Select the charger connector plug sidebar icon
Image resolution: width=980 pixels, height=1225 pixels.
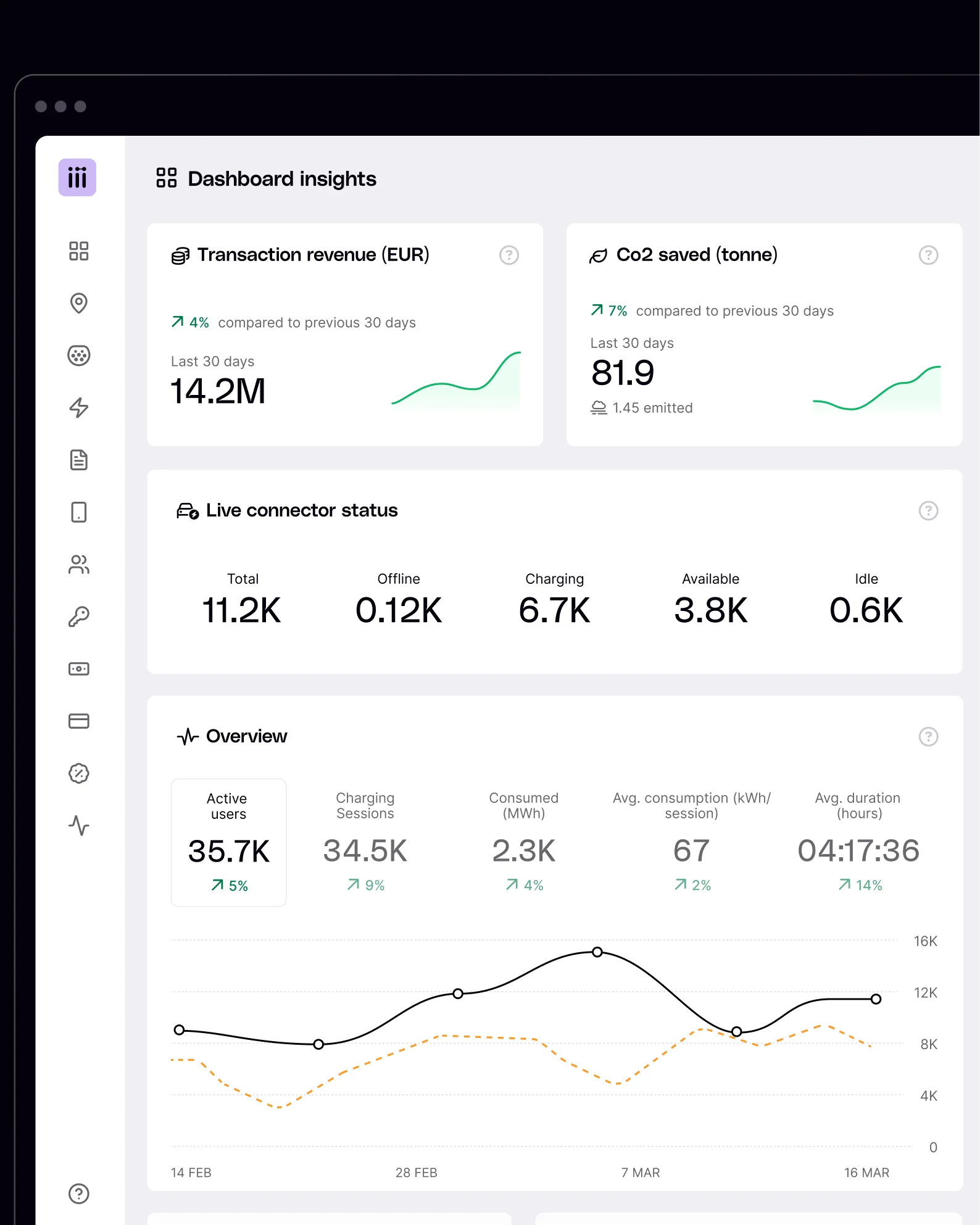[79, 355]
